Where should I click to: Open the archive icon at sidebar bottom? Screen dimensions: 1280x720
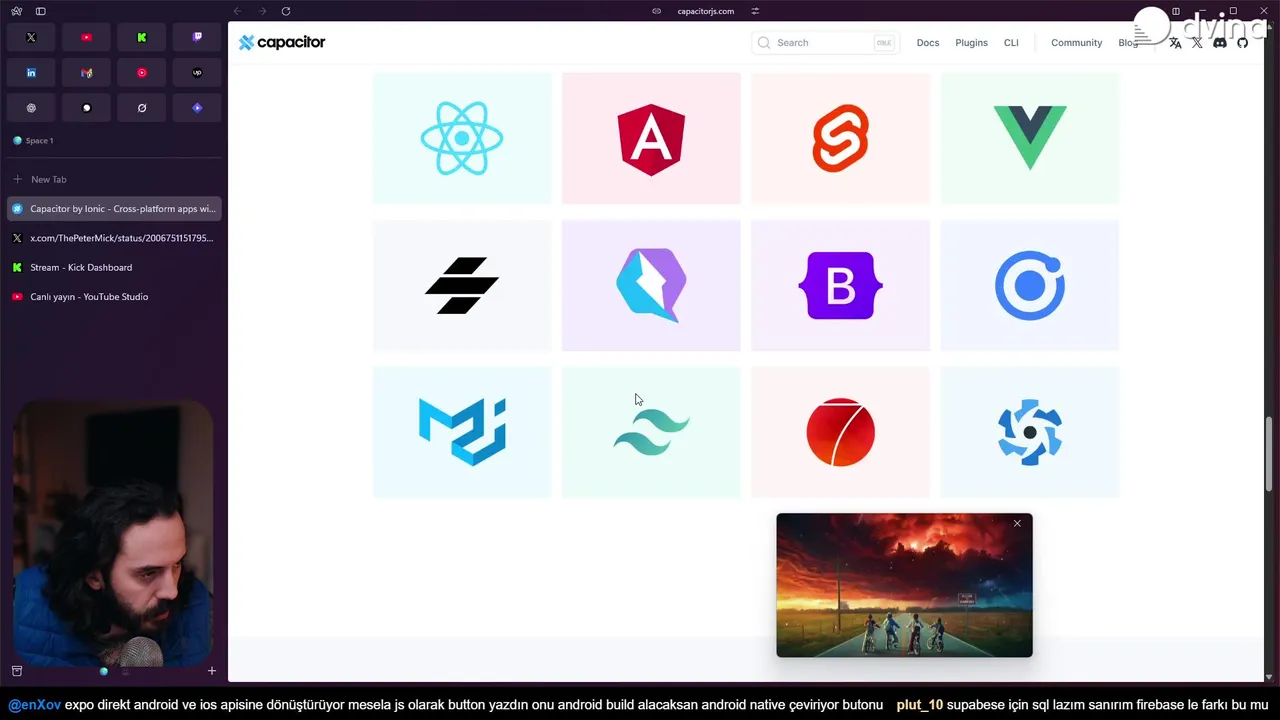[x=17, y=671]
